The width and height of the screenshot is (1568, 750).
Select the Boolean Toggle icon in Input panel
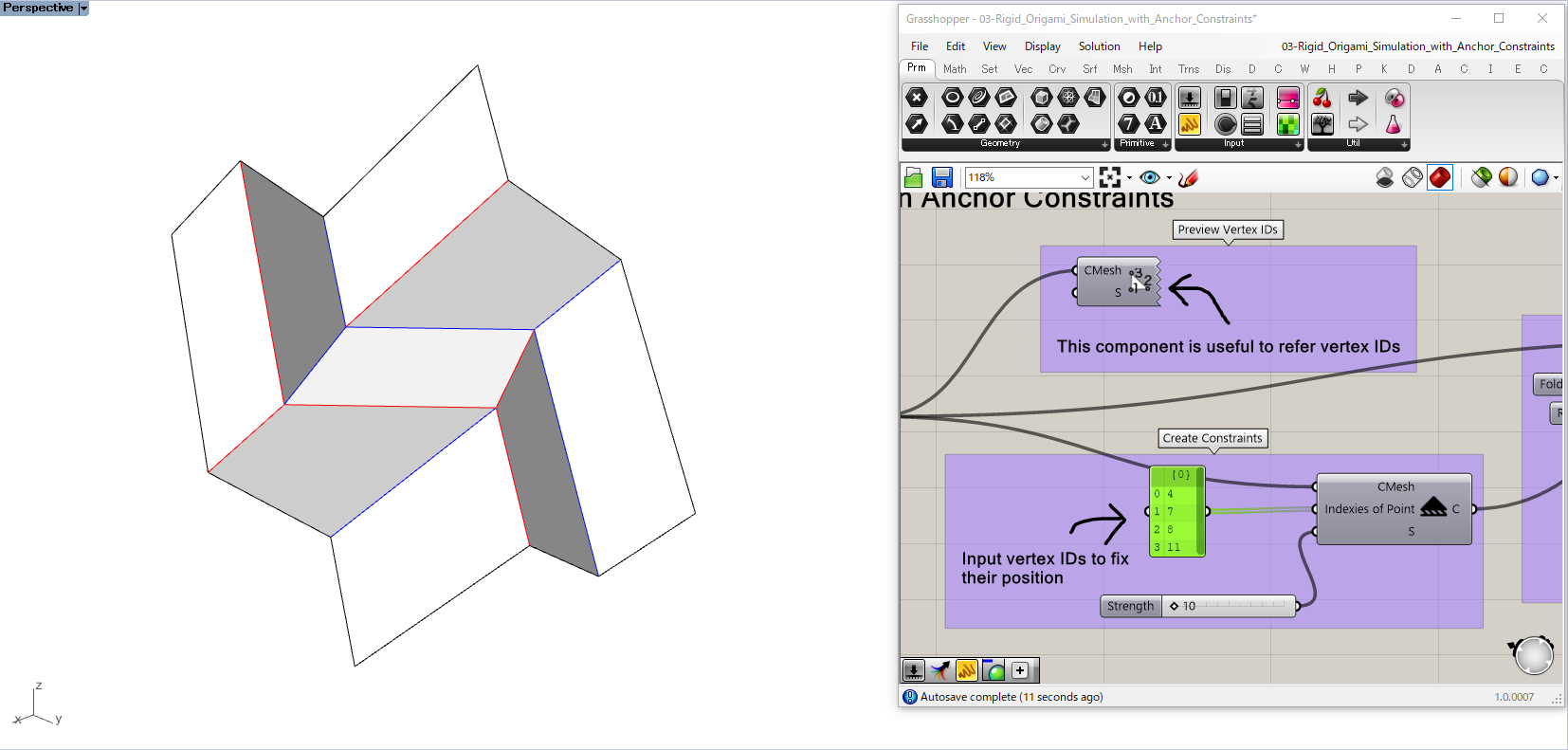point(1226,97)
